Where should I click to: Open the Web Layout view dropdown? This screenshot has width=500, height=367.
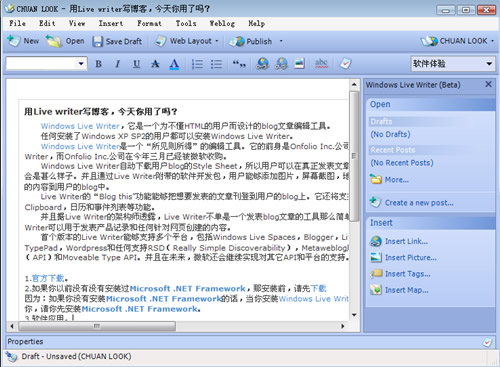[x=187, y=41]
